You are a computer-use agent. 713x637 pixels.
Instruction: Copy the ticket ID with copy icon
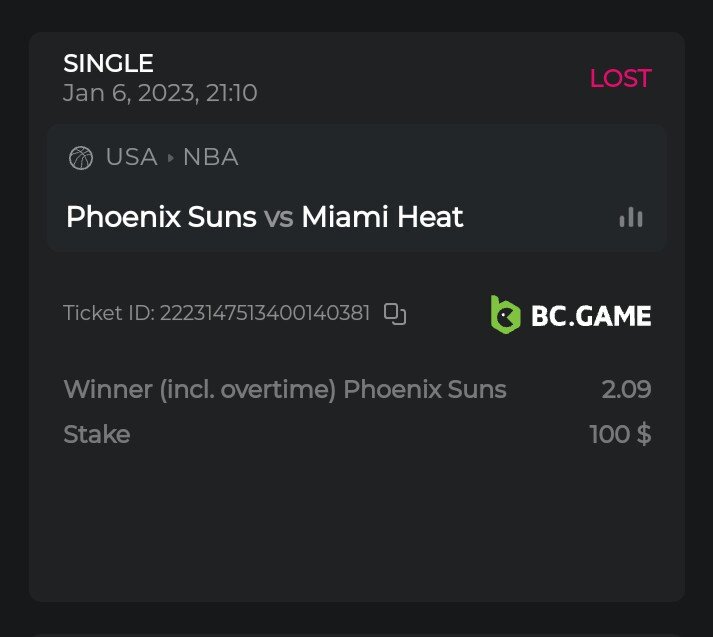[x=395, y=314]
